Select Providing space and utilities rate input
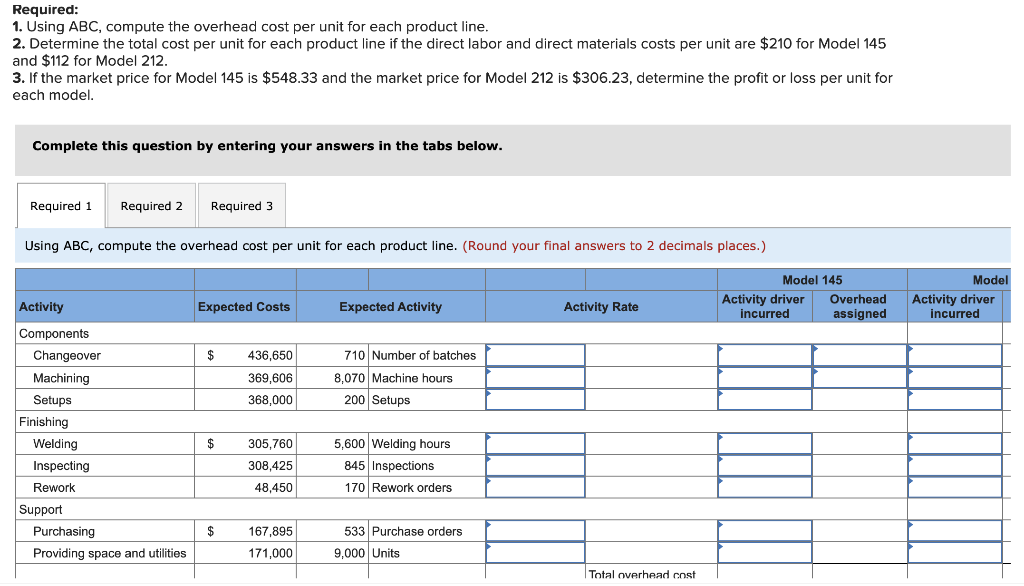Viewport: 1024px width, 586px height. click(536, 553)
